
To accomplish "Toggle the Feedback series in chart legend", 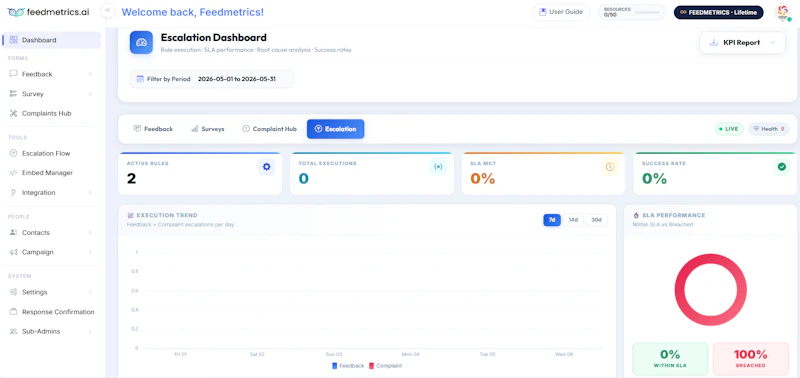I will (348, 366).
